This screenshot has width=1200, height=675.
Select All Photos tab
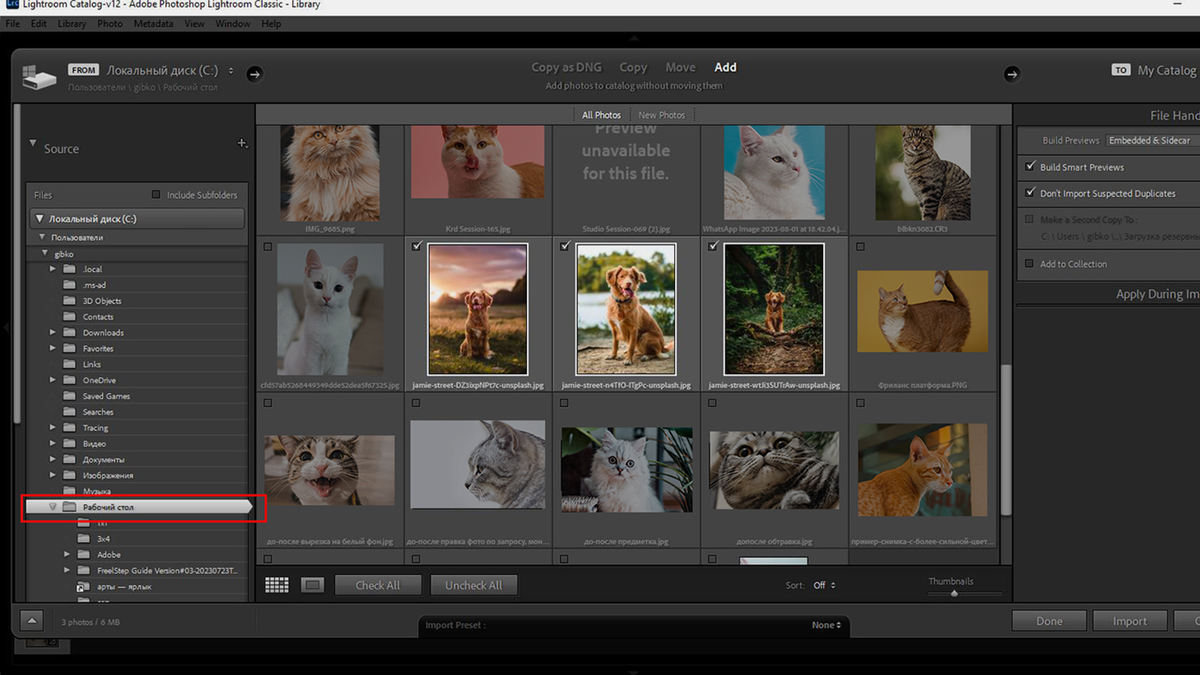pyautogui.click(x=602, y=115)
